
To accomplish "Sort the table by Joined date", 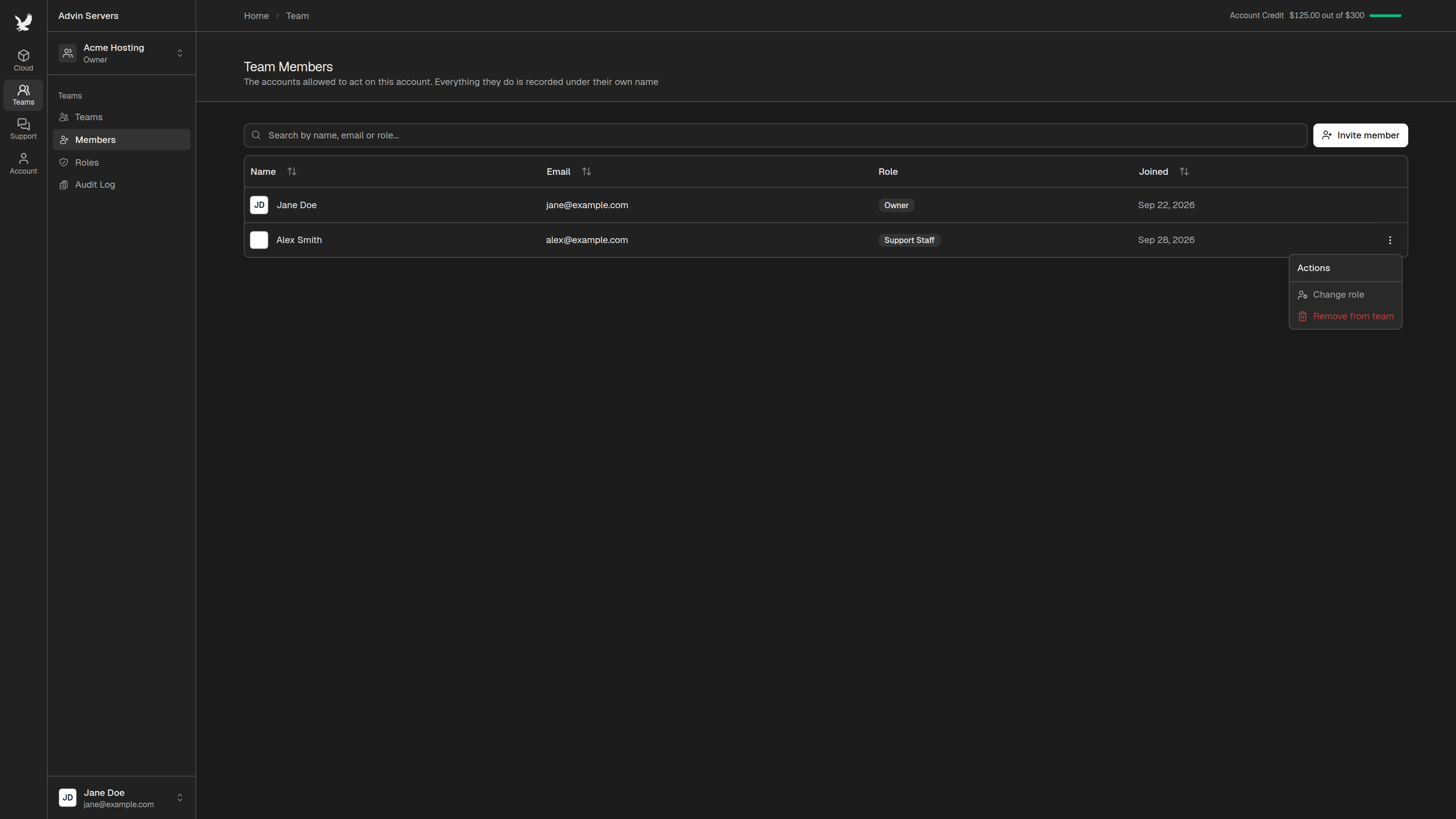I will coord(1184,171).
